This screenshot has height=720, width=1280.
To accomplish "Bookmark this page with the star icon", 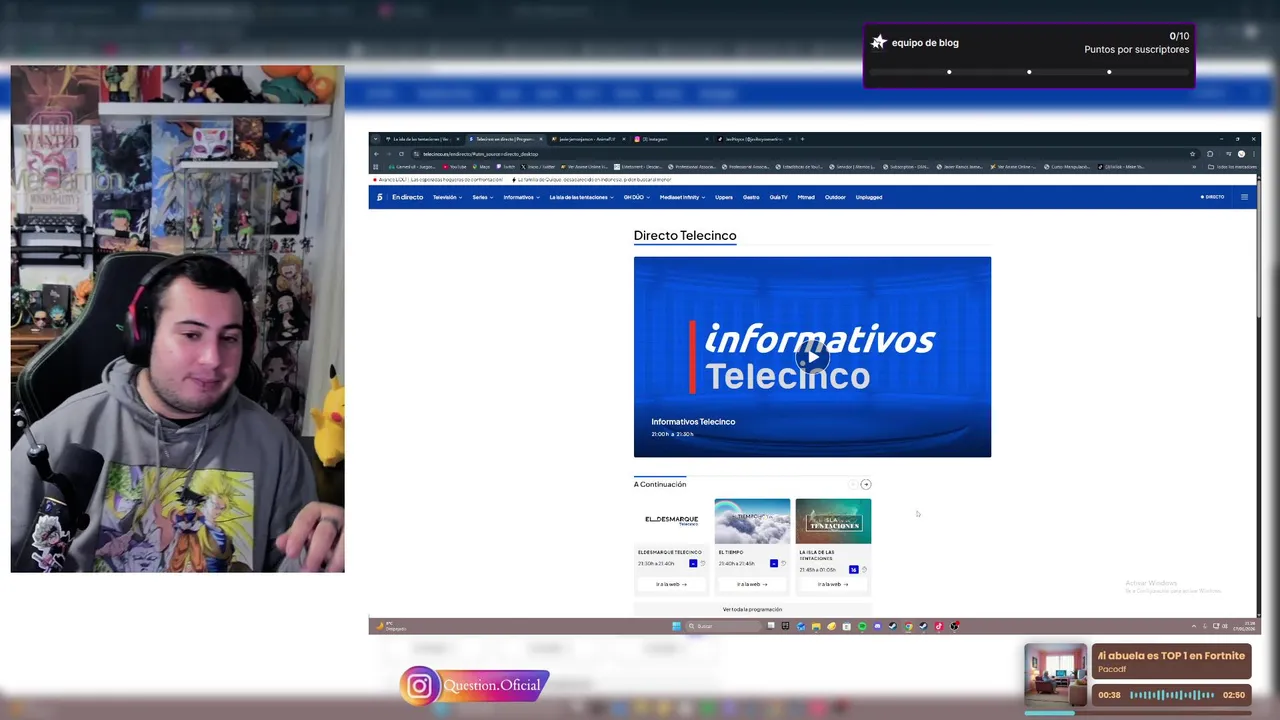I will point(1193,154).
